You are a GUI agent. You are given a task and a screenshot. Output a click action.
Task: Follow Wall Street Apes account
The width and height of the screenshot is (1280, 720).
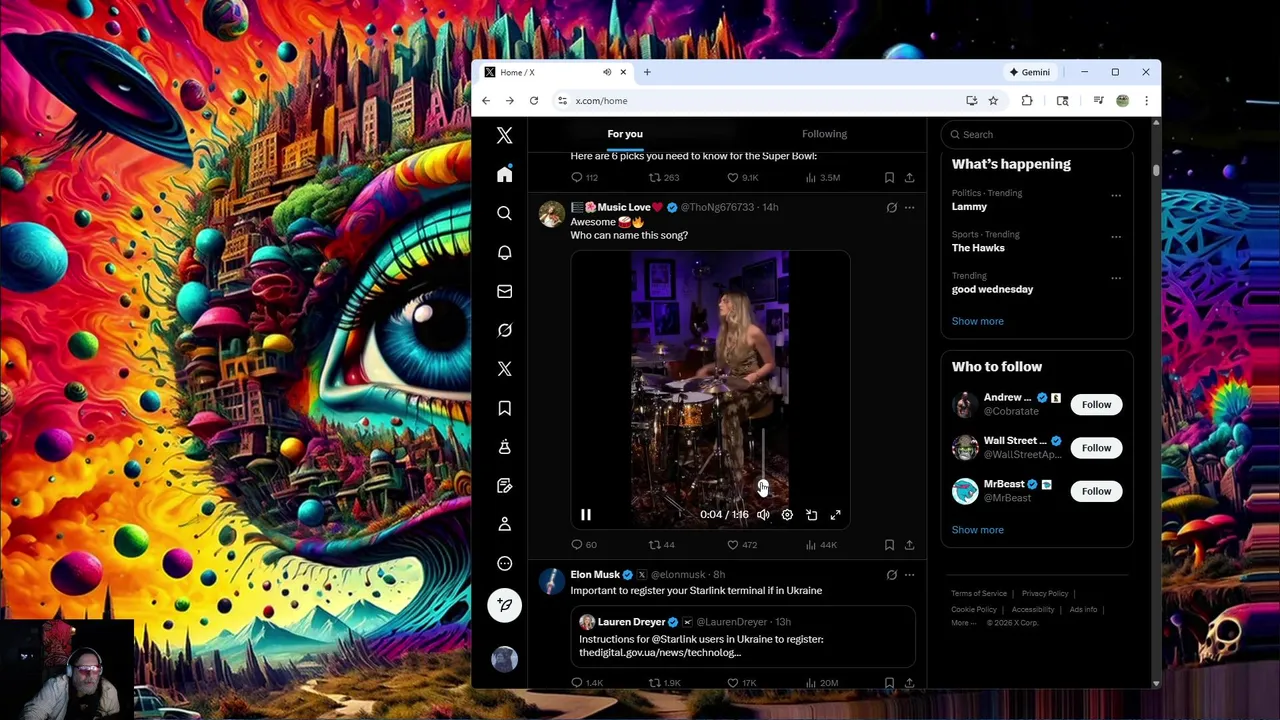[x=1096, y=448]
